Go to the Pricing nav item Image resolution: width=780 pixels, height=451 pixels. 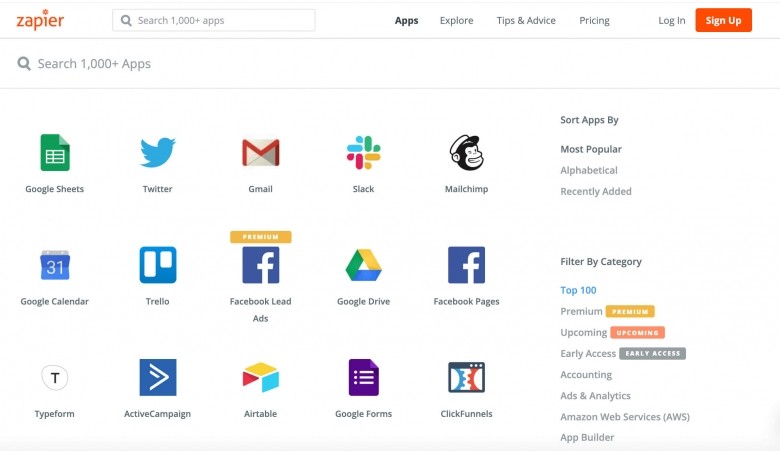[594, 20]
